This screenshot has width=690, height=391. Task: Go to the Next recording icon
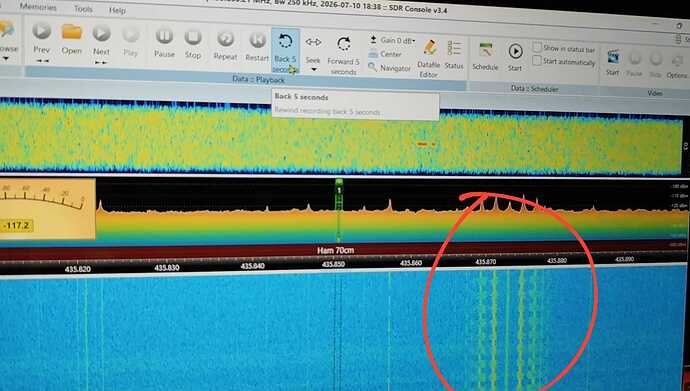[101, 33]
